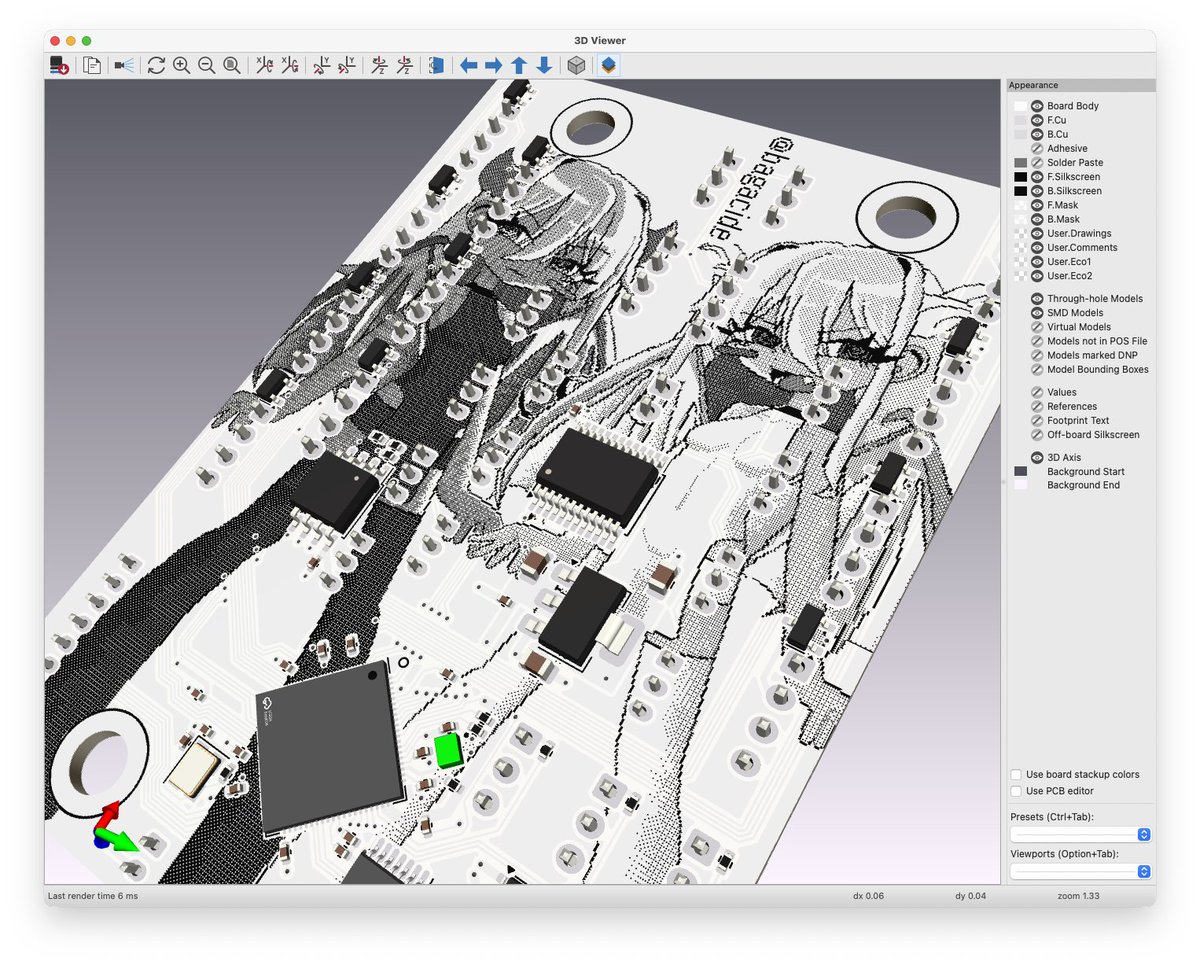Screen dimensions: 1200x965
Task: Copy 3D image to clipboard icon
Action: click(92, 65)
